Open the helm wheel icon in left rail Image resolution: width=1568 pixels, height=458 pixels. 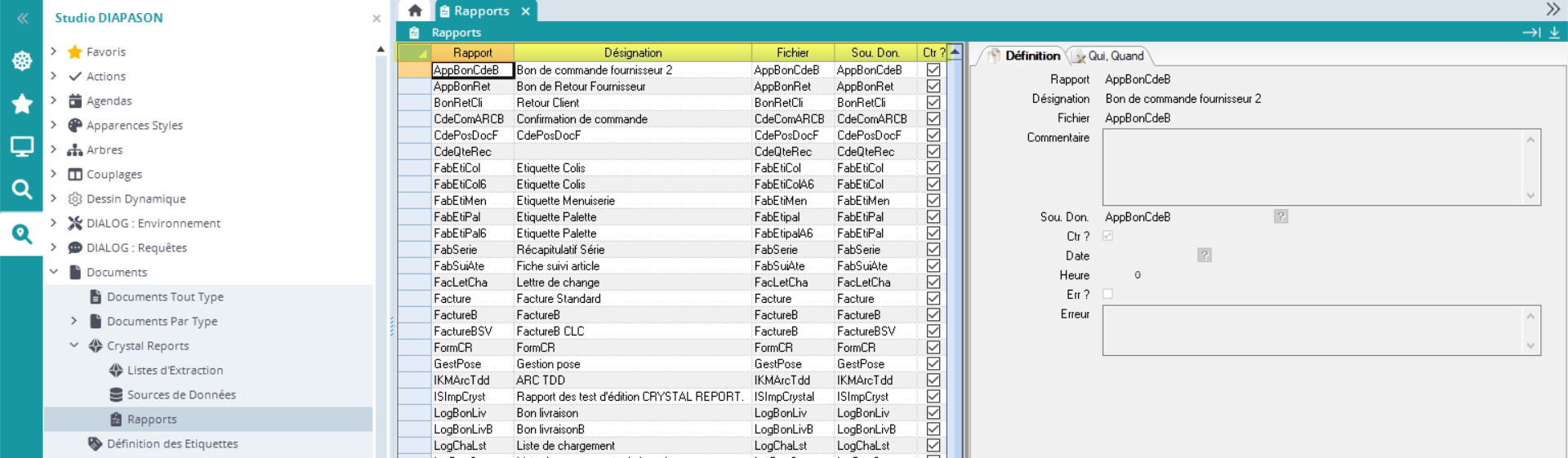coord(22,61)
